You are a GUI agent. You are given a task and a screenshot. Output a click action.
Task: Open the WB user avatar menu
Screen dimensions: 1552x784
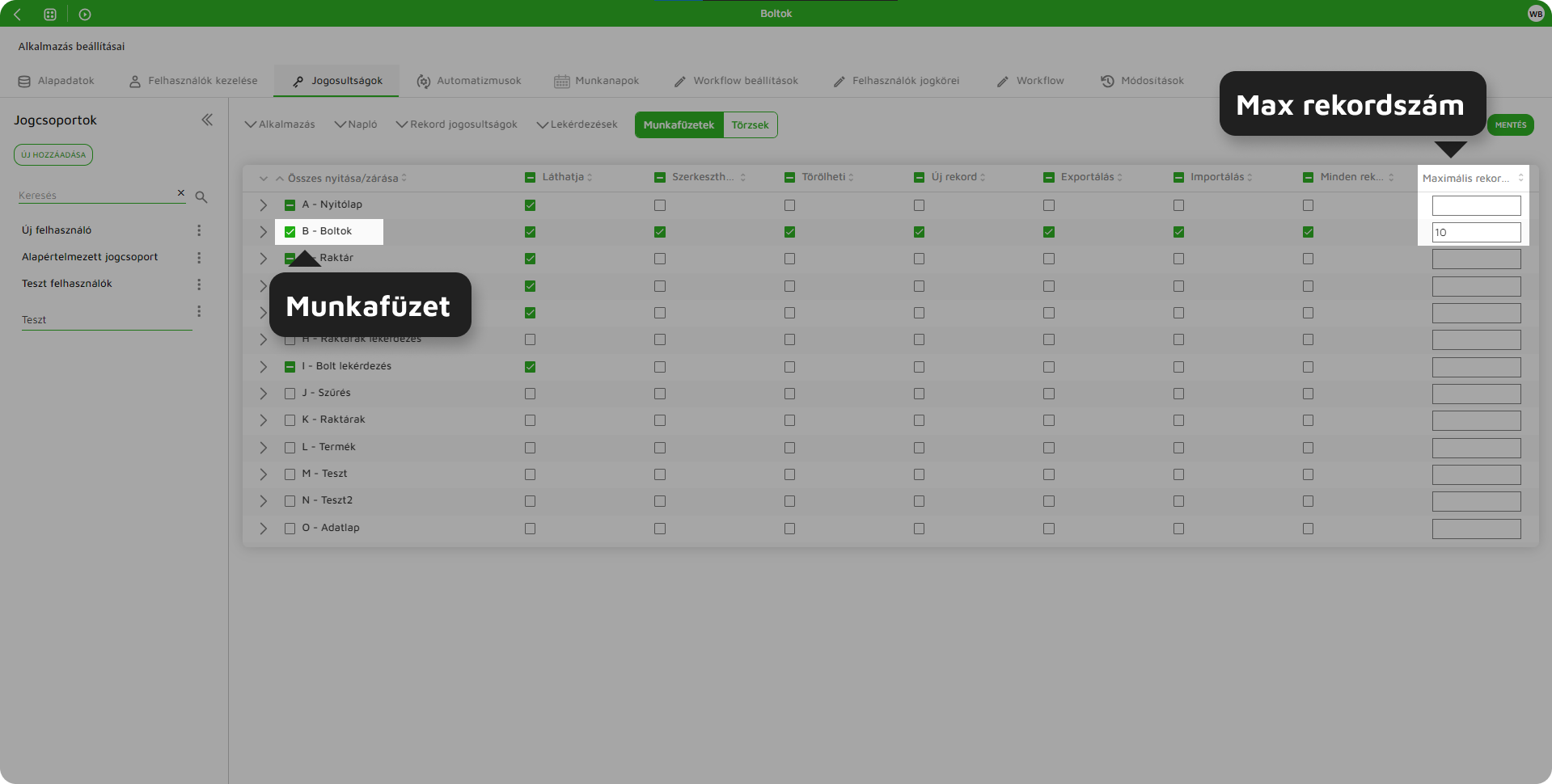(1536, 14)
